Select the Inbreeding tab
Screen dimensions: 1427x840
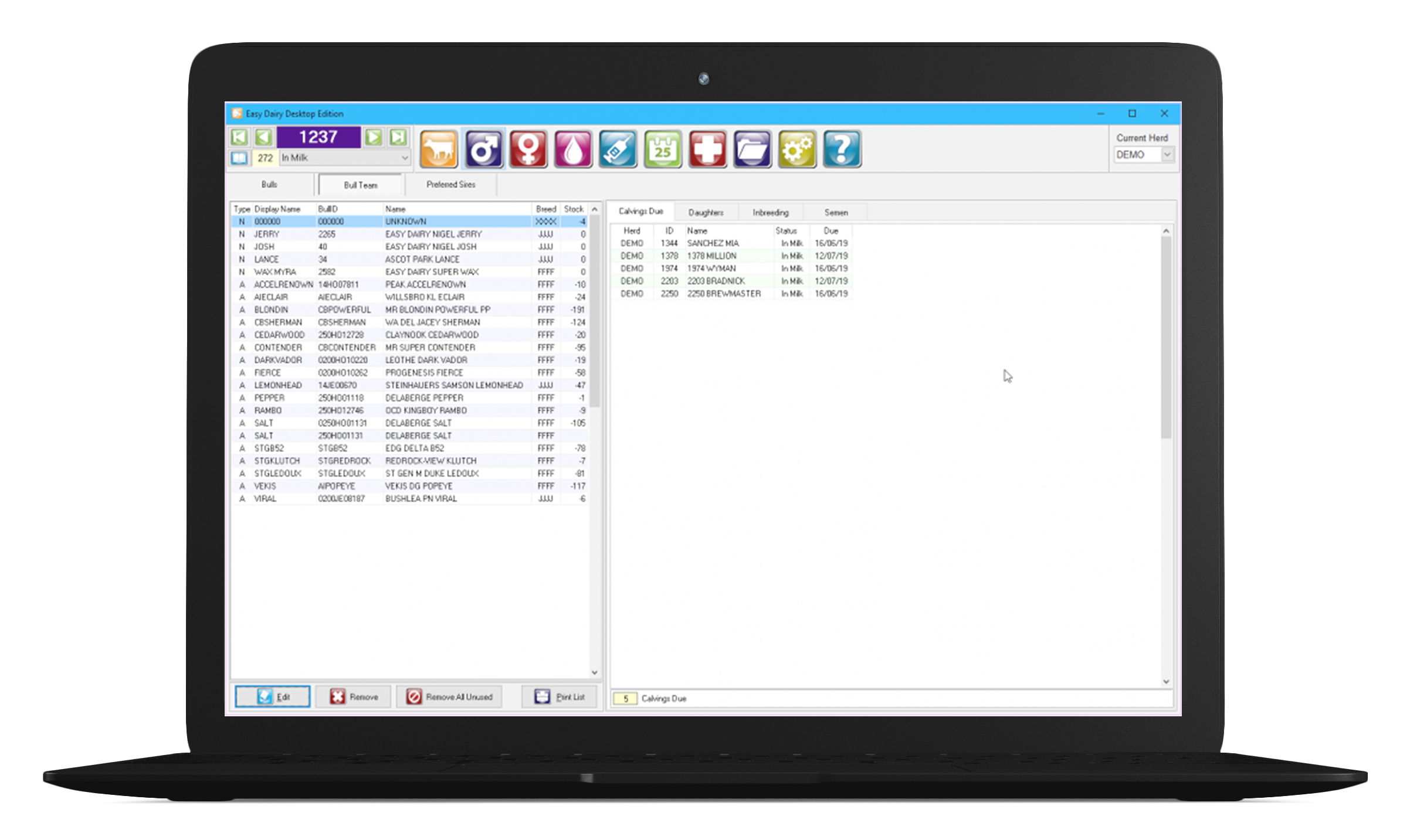[x=771, y=212]
